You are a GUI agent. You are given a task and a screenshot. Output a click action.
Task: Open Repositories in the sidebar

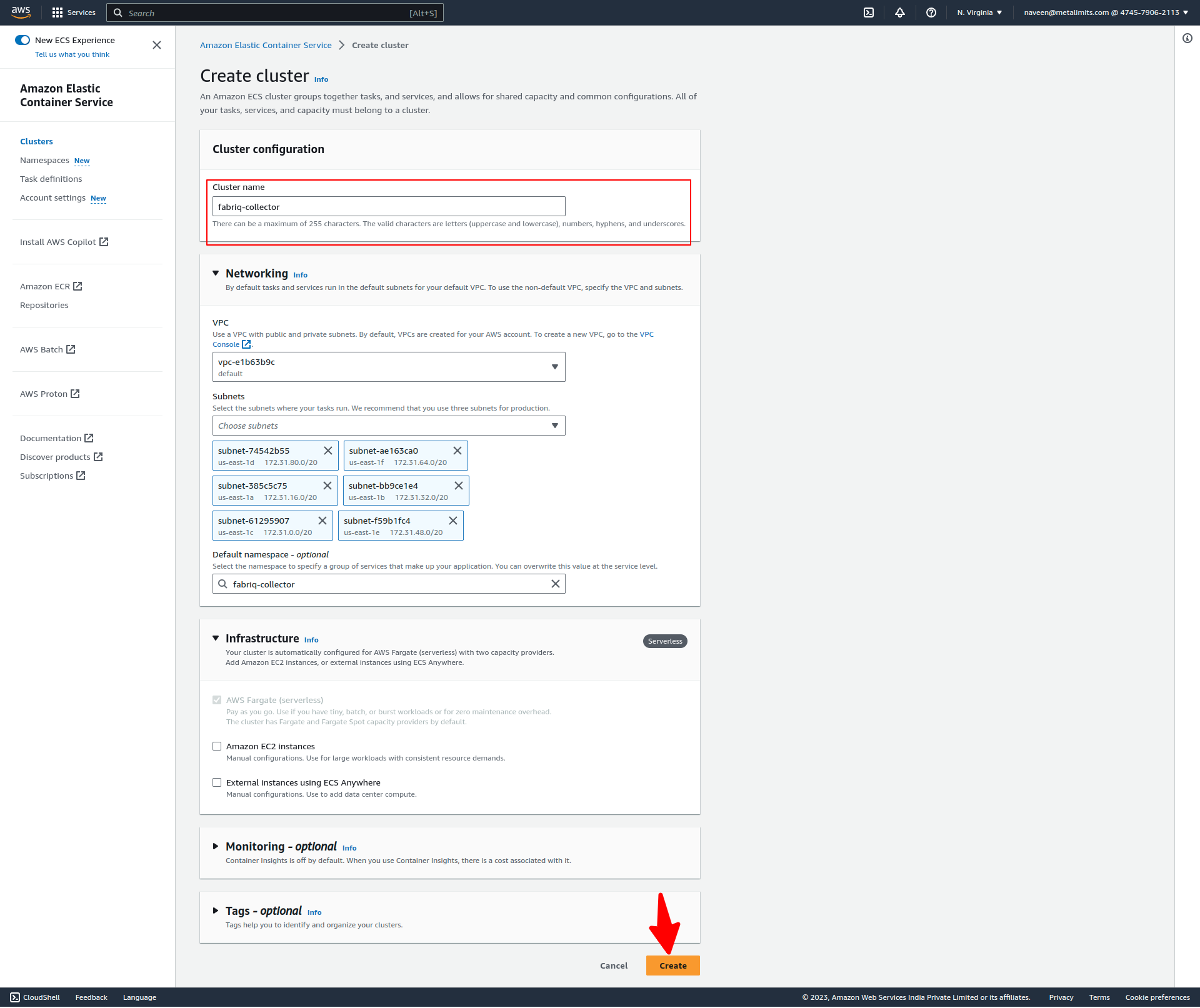tap(44, 305)
